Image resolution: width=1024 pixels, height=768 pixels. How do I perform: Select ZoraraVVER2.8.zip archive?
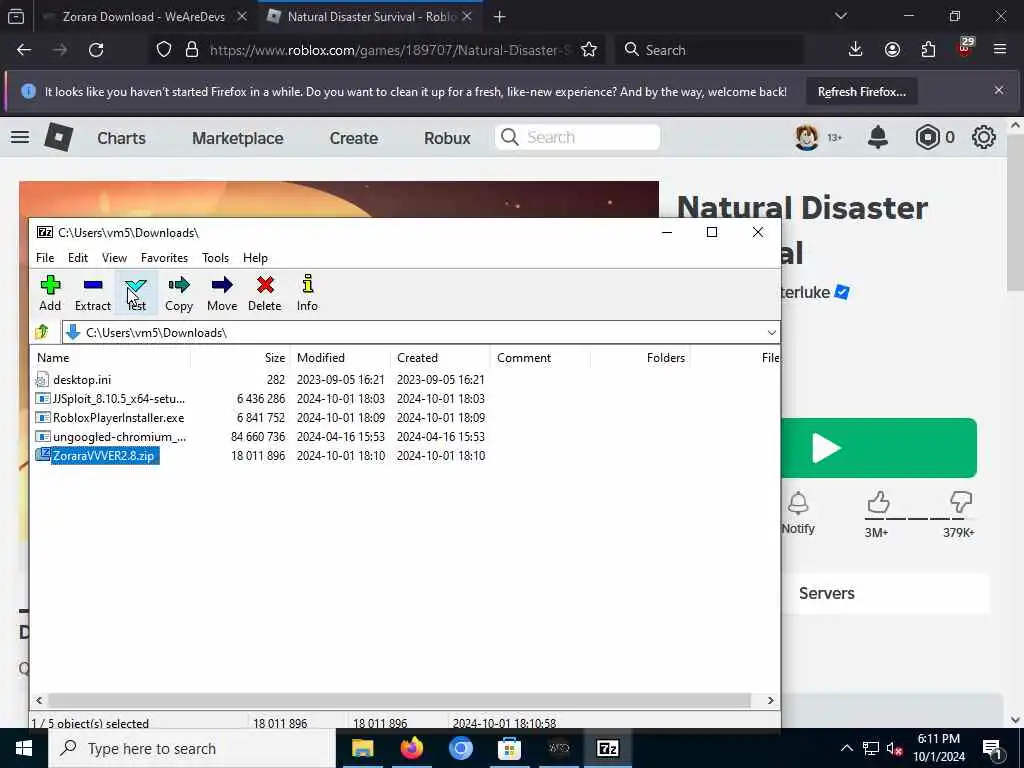point(261,456)
